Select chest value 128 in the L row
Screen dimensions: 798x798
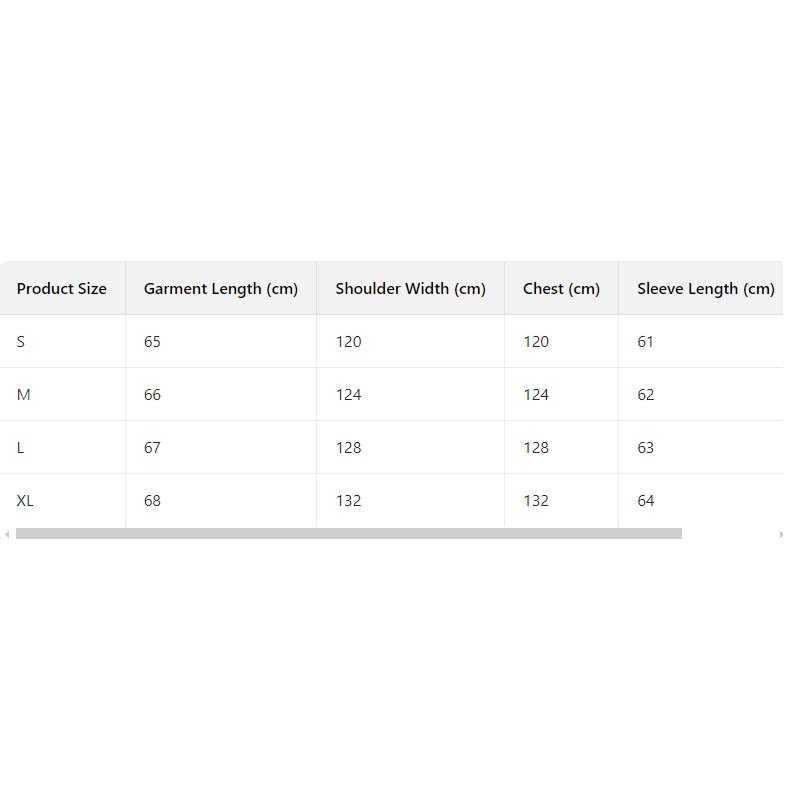[x=536, y=448]
